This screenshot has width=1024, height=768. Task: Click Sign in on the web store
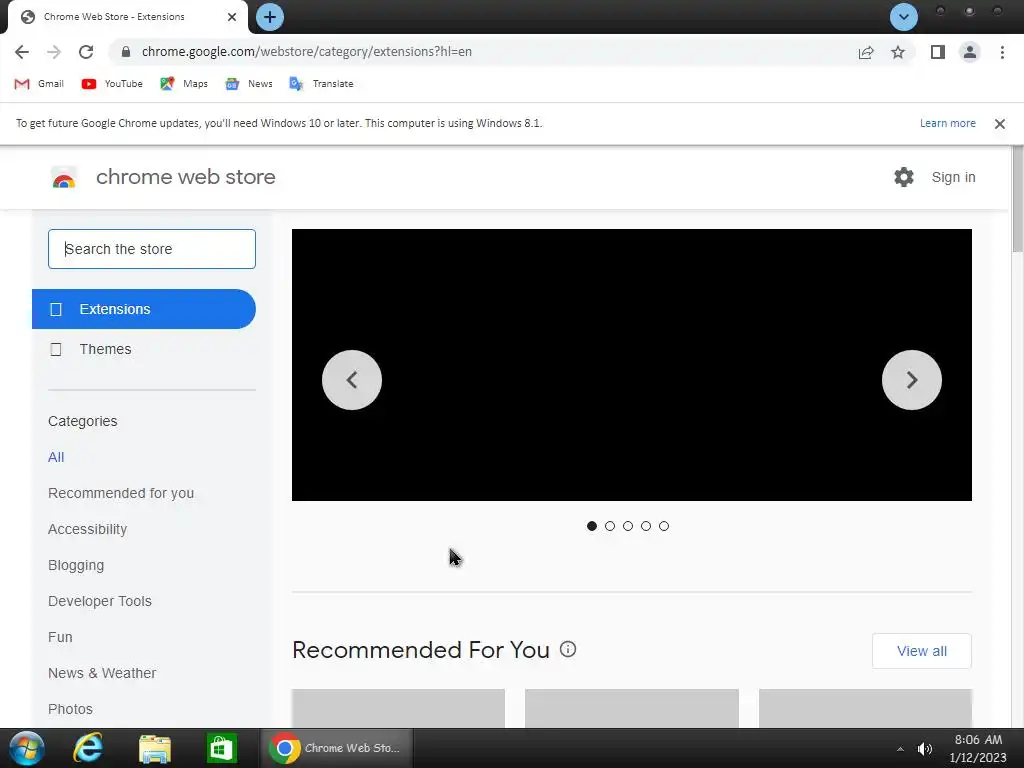pyautogui.click(x=953, y=177)
